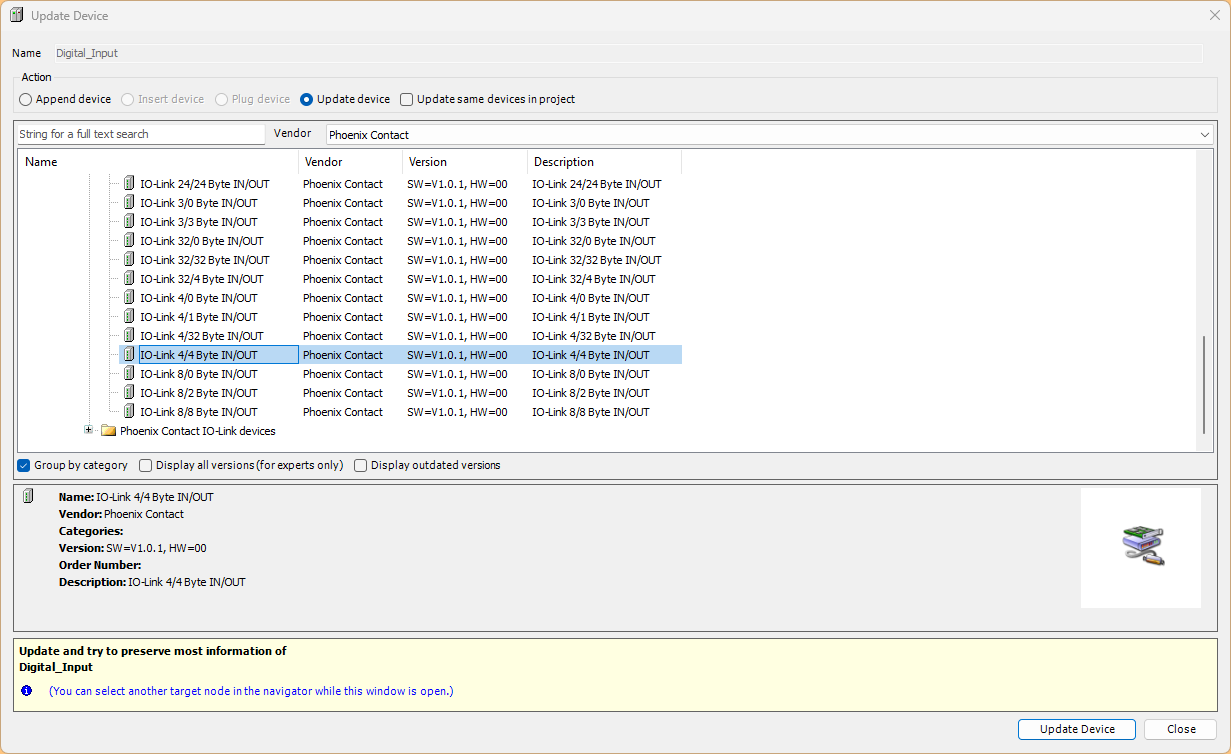Select the Append device radio button
The width and height of the screenshot is (1231, 754).
point(26,100)
